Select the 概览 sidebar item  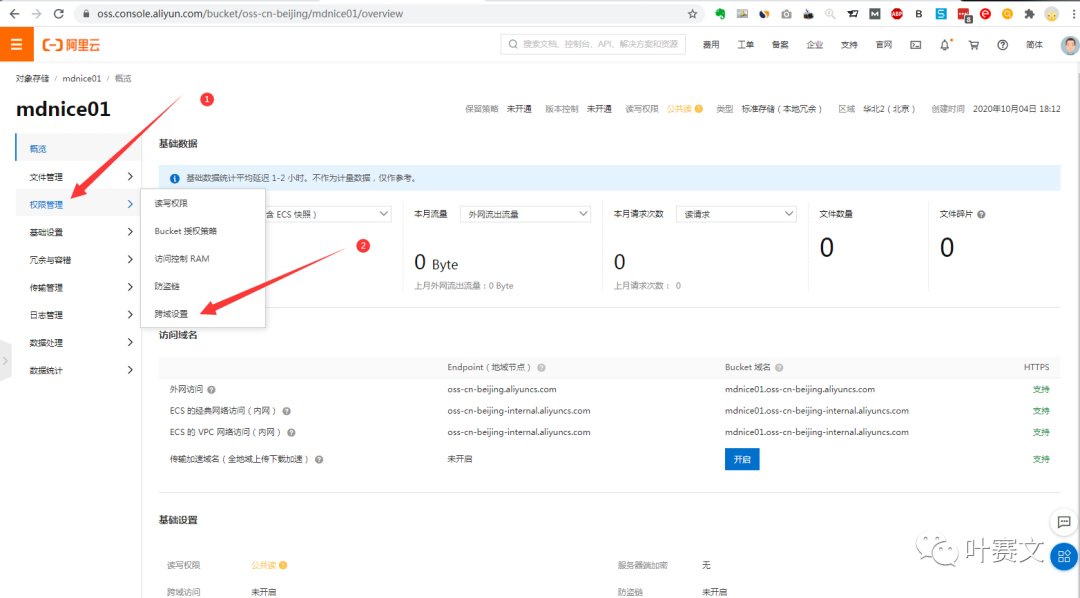(x=78, y=149)
